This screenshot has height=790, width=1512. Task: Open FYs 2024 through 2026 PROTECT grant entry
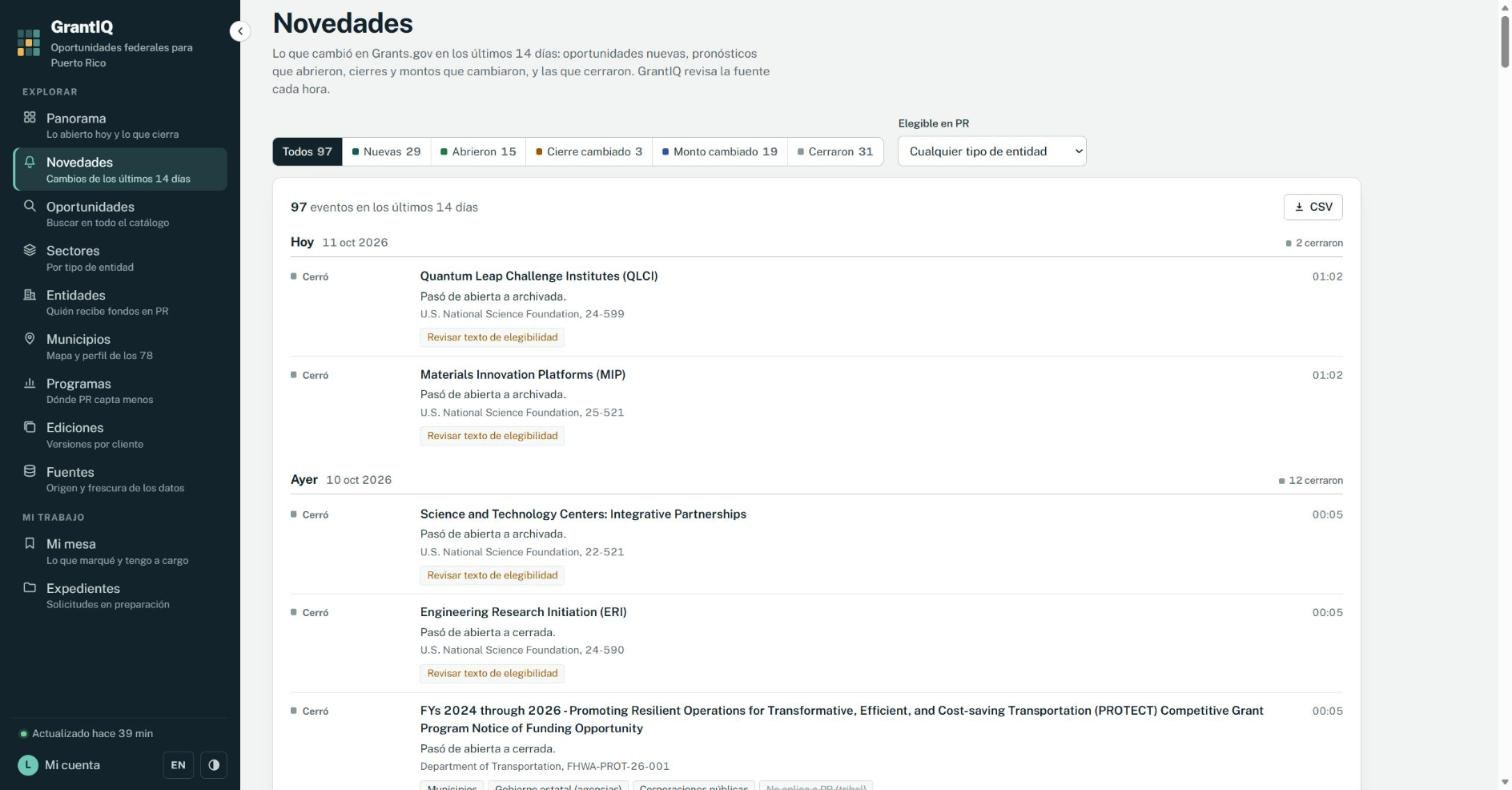pos(842,719)
